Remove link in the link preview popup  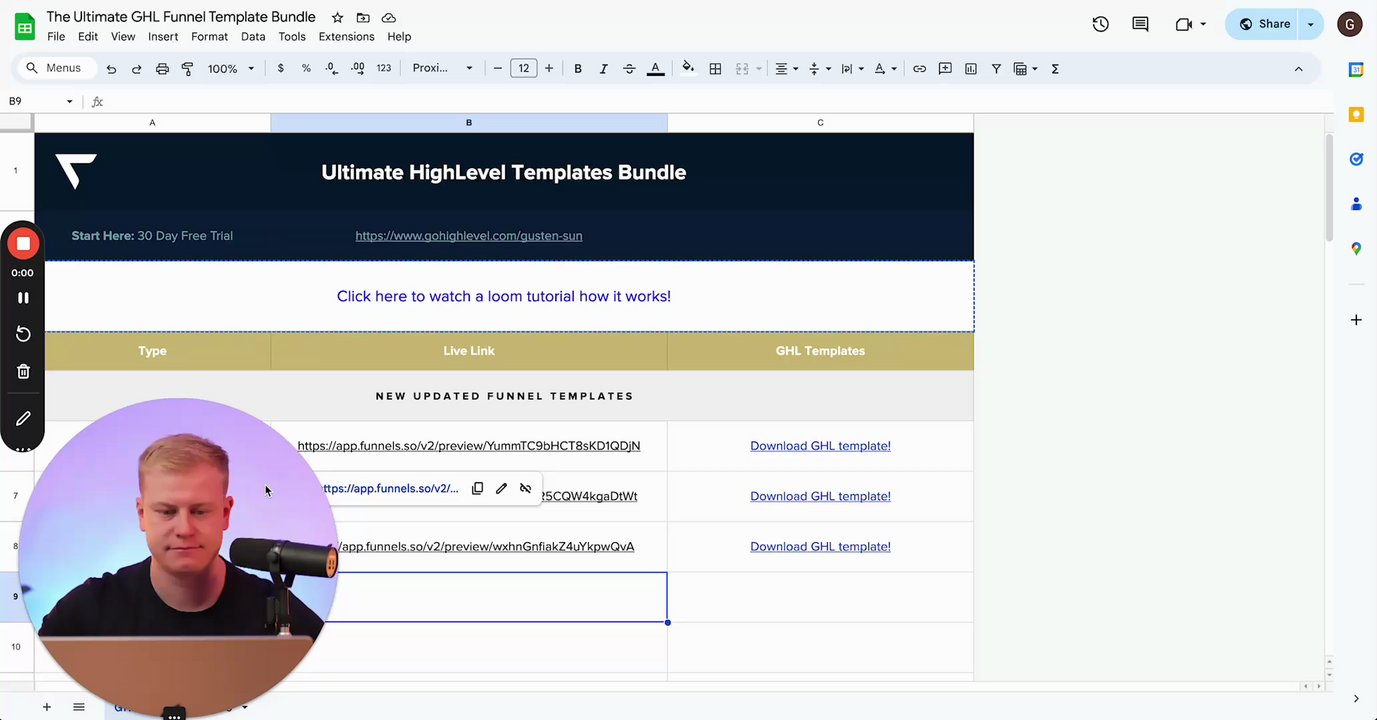pos(525,488)
